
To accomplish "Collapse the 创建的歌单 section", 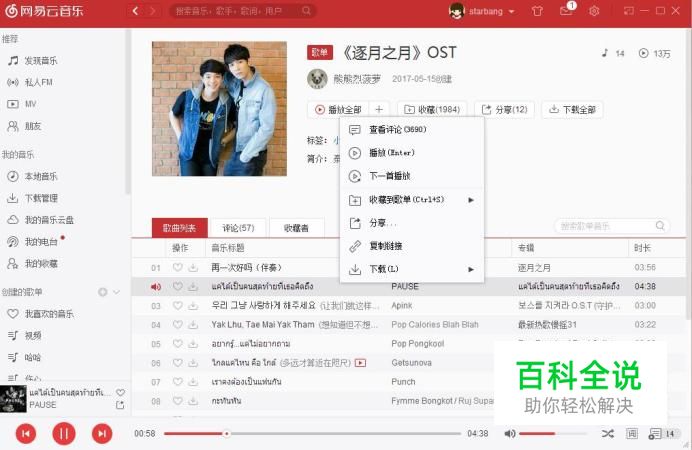I will 117,292.
